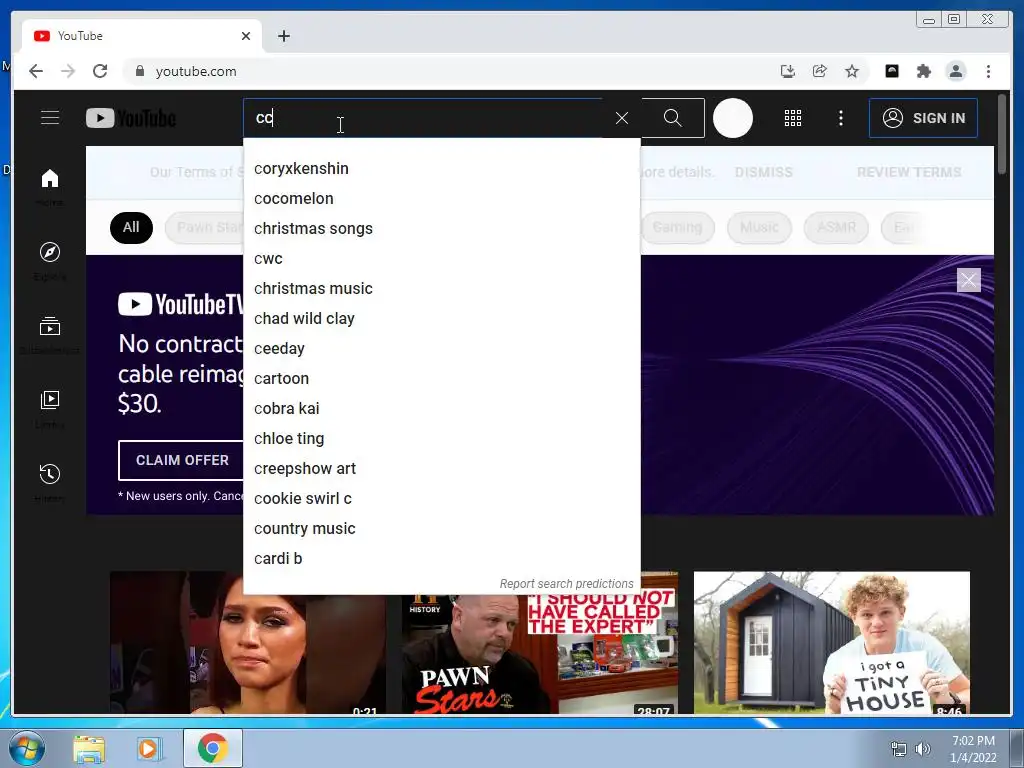Open Subscriptions in the sidebar
1024x768 pixels.
(x=50, y=334)
